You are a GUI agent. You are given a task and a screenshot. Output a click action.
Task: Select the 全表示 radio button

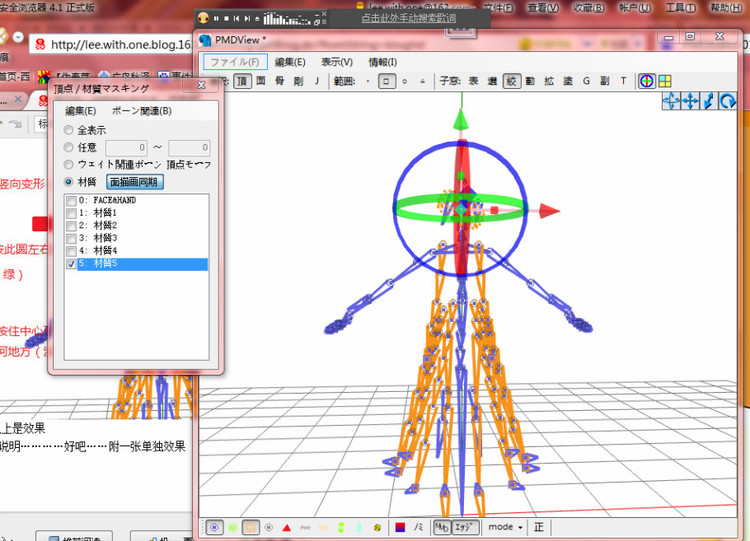(68, 130)
